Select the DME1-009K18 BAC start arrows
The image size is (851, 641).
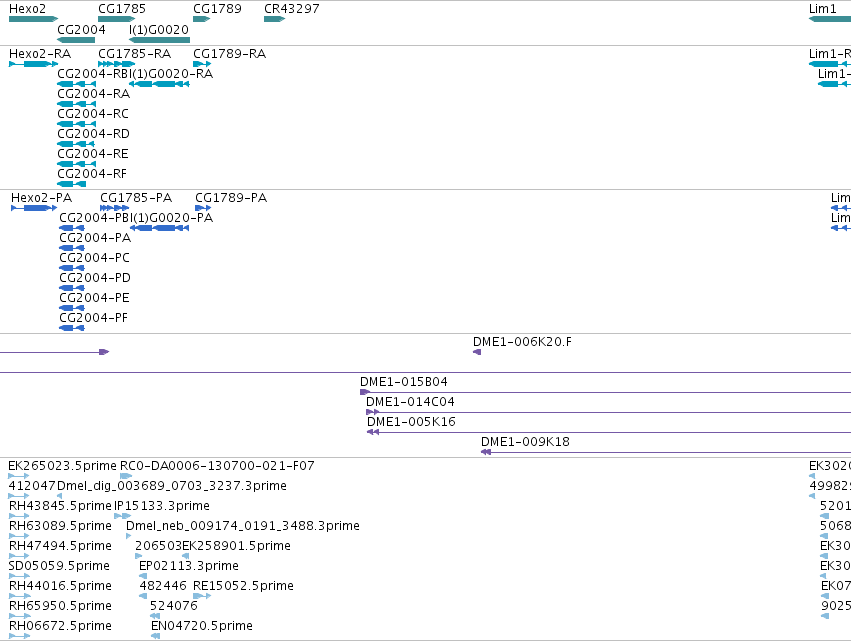click(486, 453)
